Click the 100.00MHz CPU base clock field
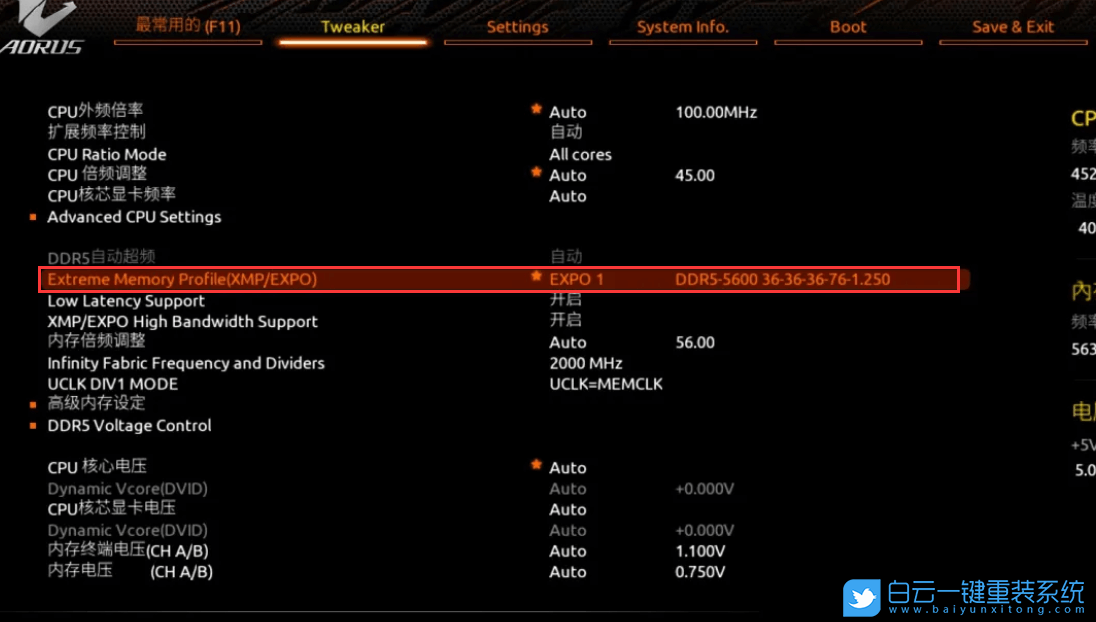Screen dimensions: 1096x622 click(716, 112)
